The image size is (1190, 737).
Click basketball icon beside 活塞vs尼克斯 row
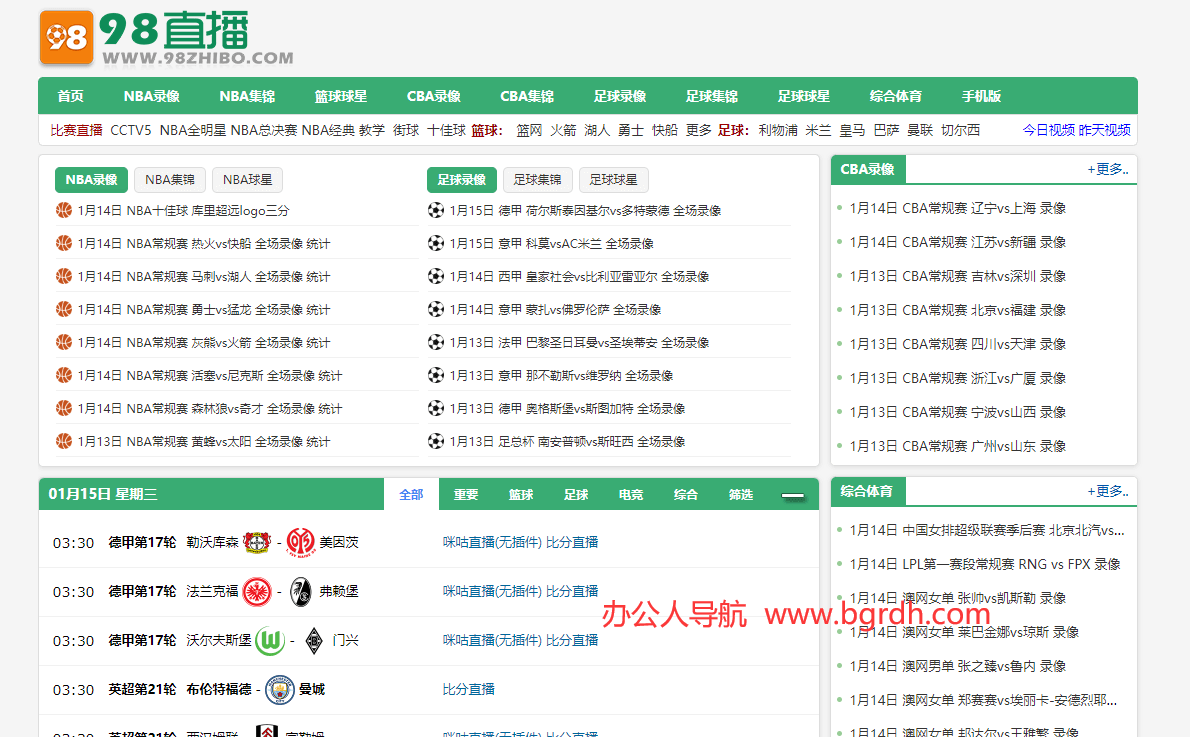coord(64,375)
